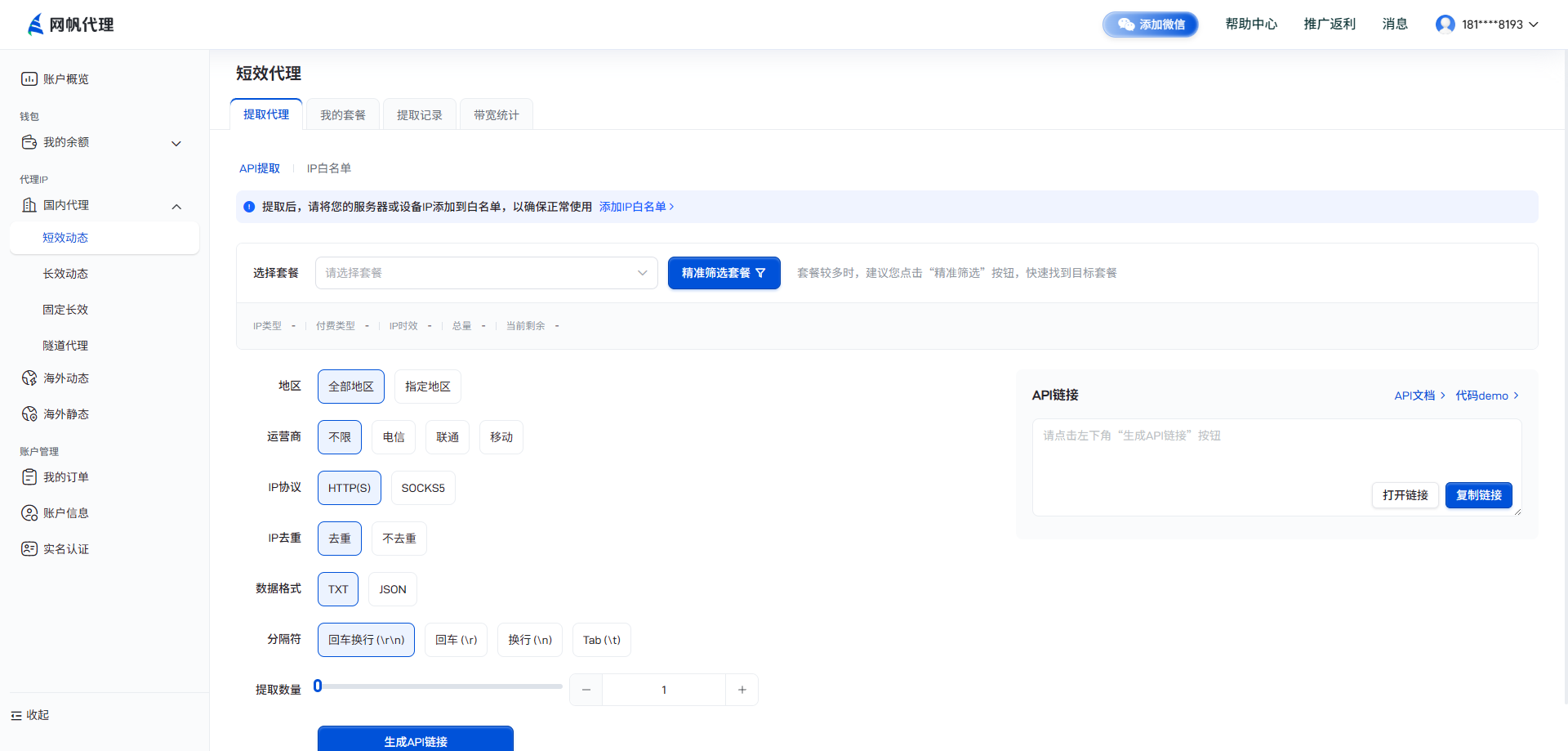Screen dimensions: 1568x751
Task: Select 不去重 option for IP去重
Action: 399,539
